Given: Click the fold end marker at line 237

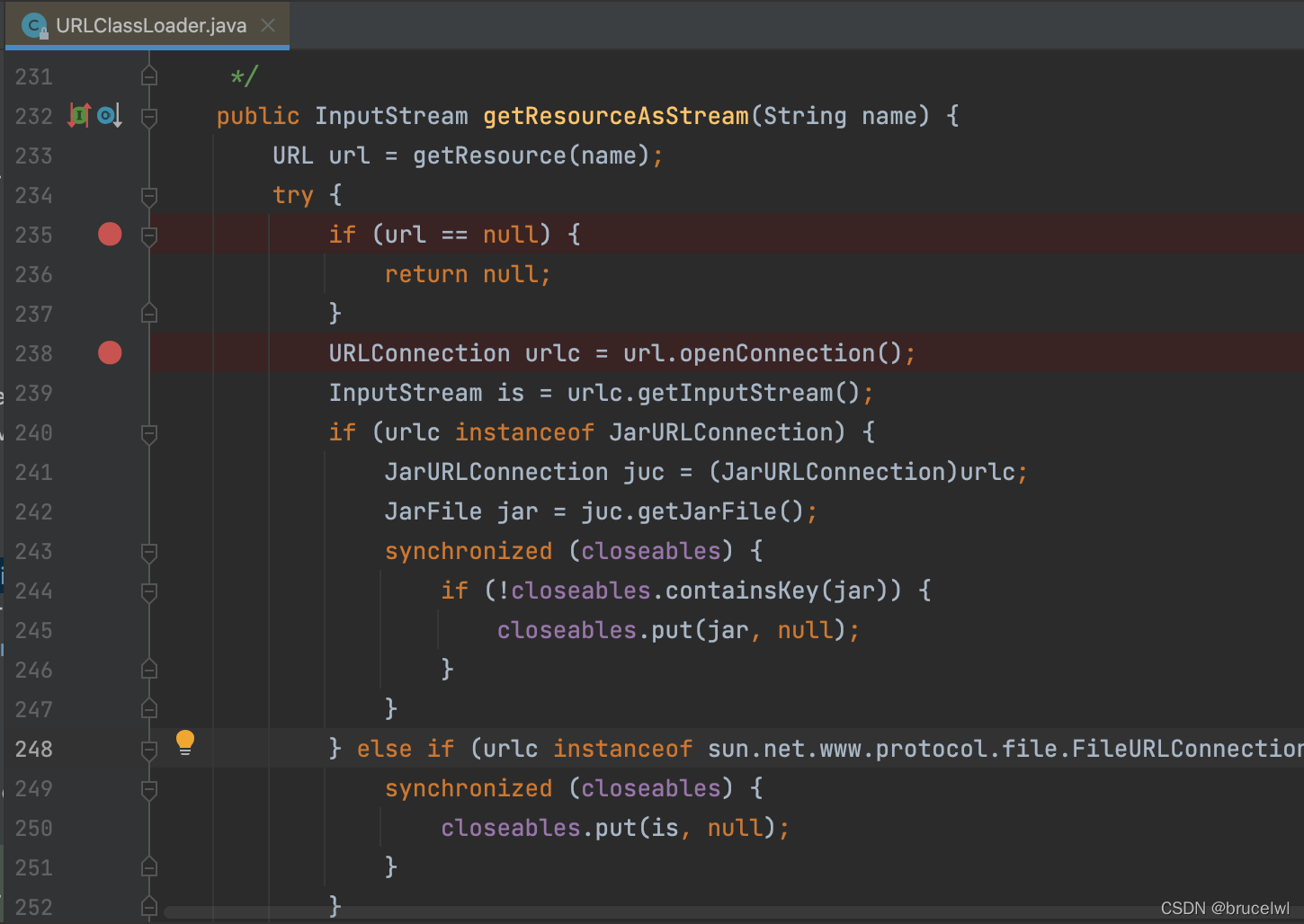Looking at the screenshot, I should 149,314.
